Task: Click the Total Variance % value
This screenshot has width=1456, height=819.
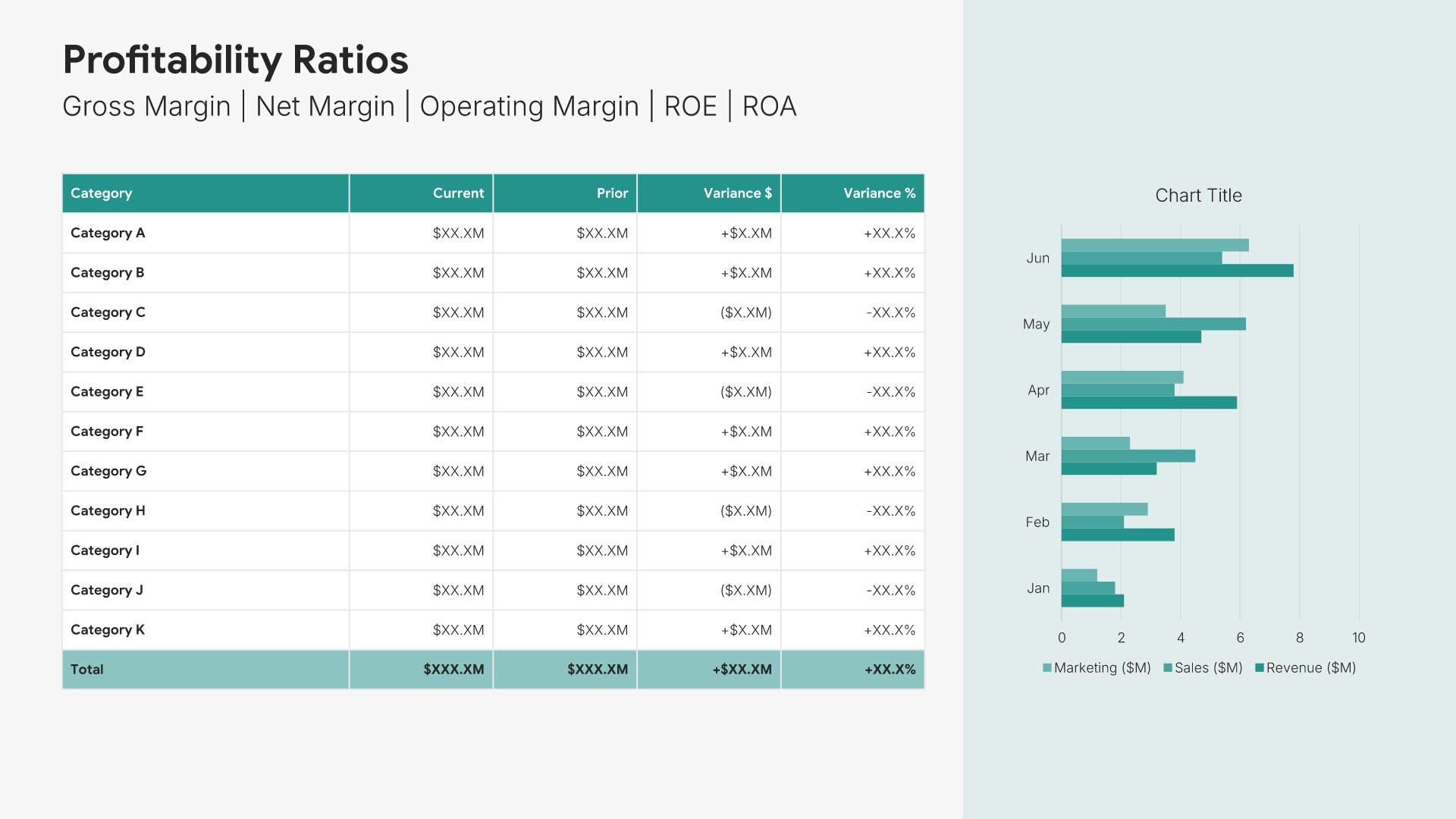Action: coord(890,670)
